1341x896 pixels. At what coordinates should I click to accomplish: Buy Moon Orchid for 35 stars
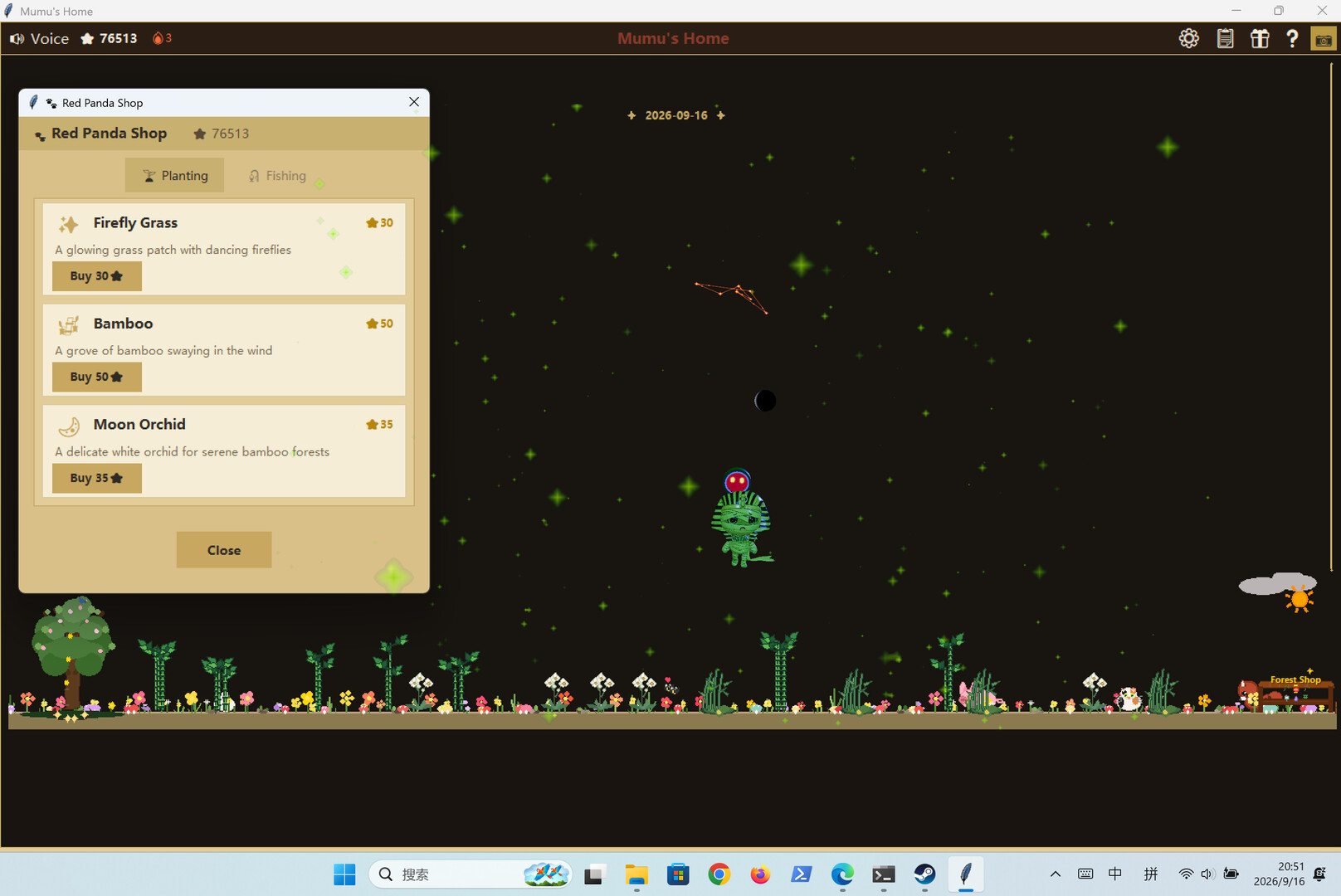[x=97, y=478]
